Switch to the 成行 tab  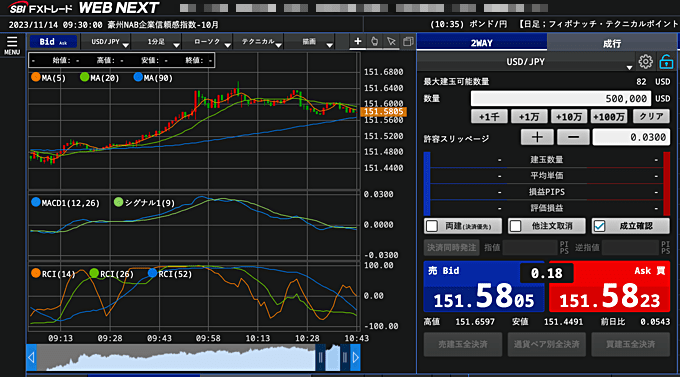coord(611,43)
